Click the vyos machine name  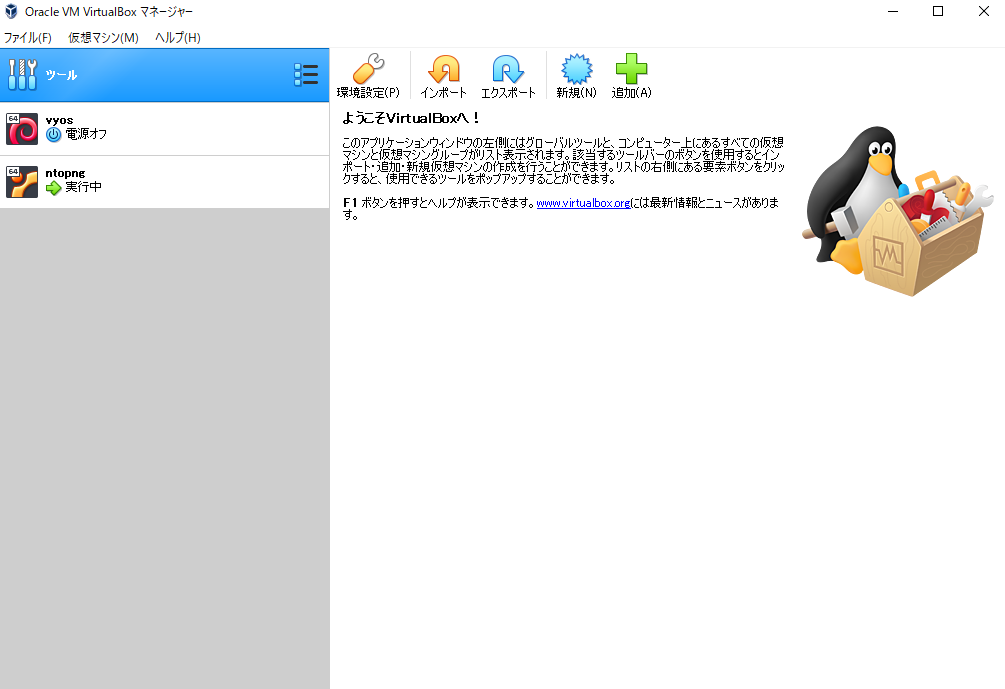(59, 120)
